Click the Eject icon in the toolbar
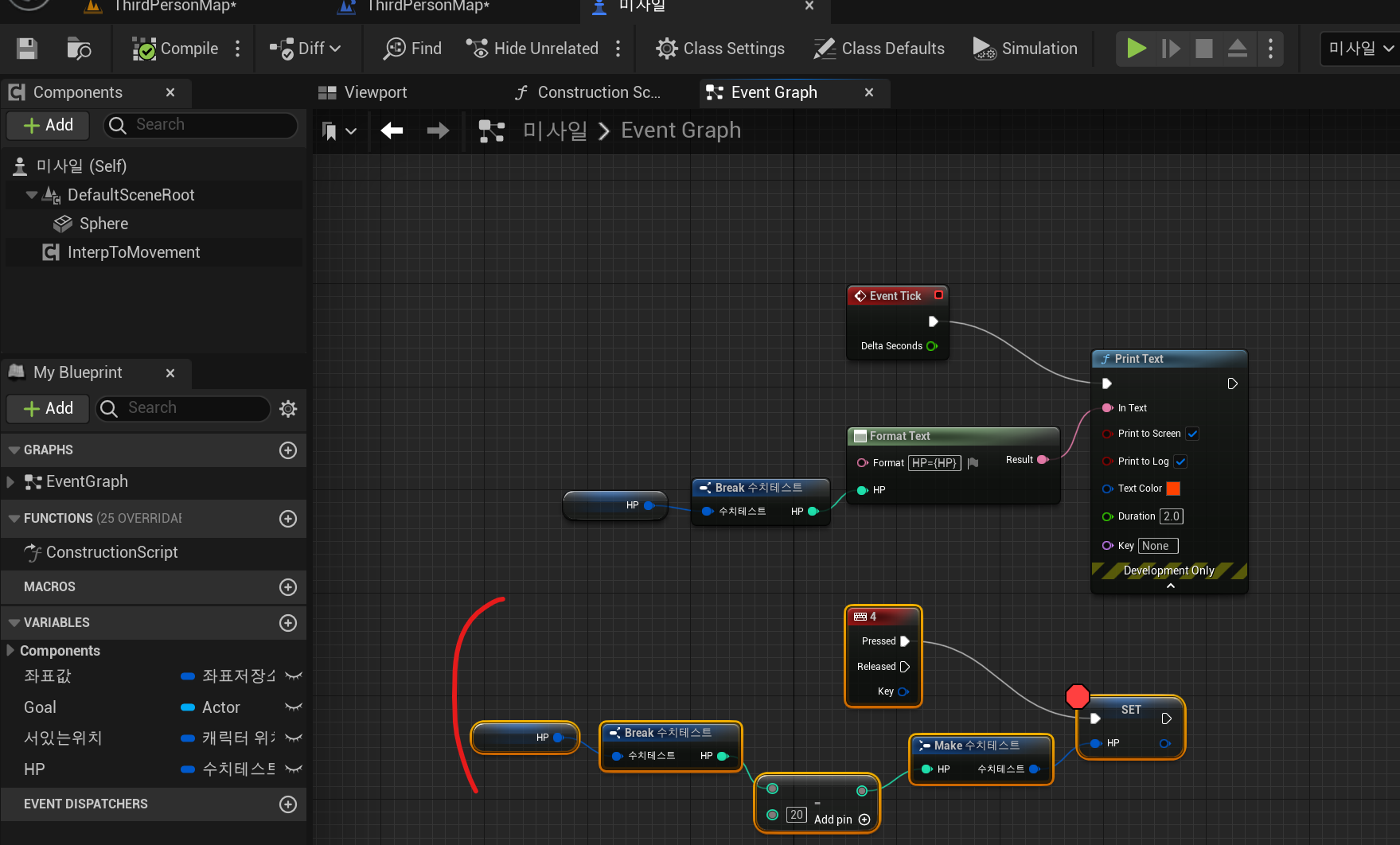The height and width of the screenshot is (845, 1400). (x=1237, y=49)
